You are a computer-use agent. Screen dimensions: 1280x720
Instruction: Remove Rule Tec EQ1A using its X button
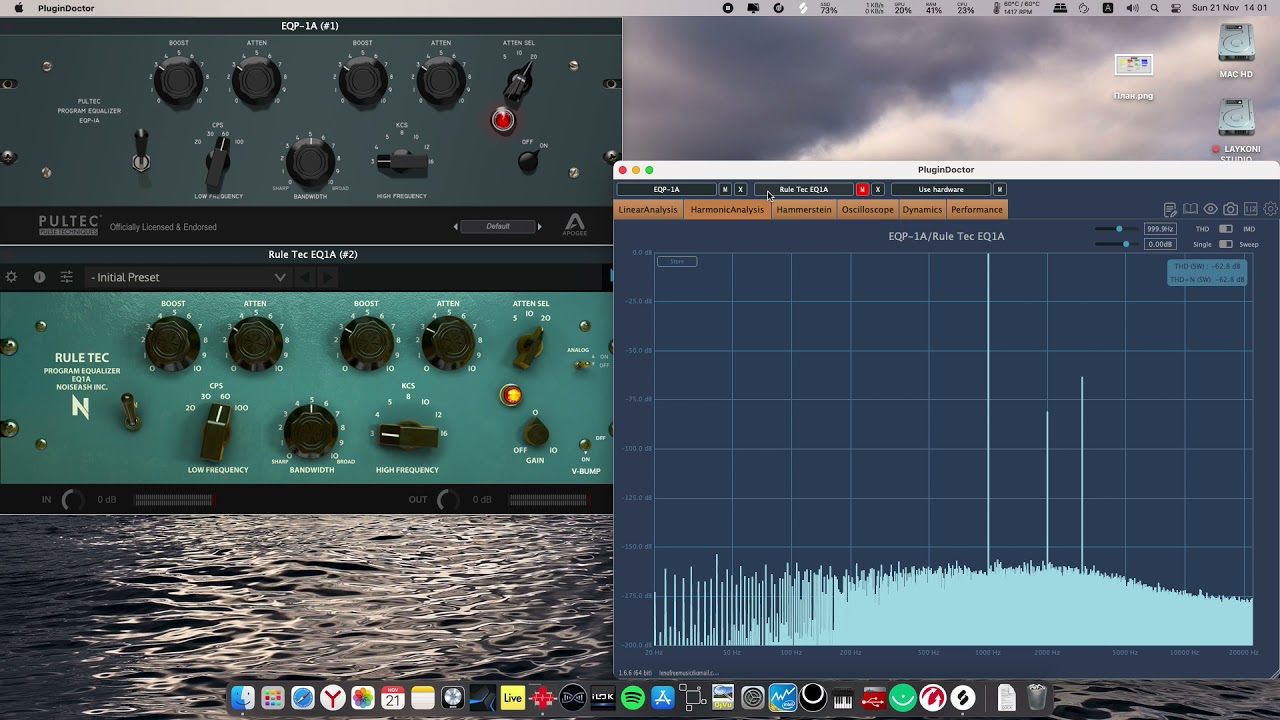[x=878, y=189]
